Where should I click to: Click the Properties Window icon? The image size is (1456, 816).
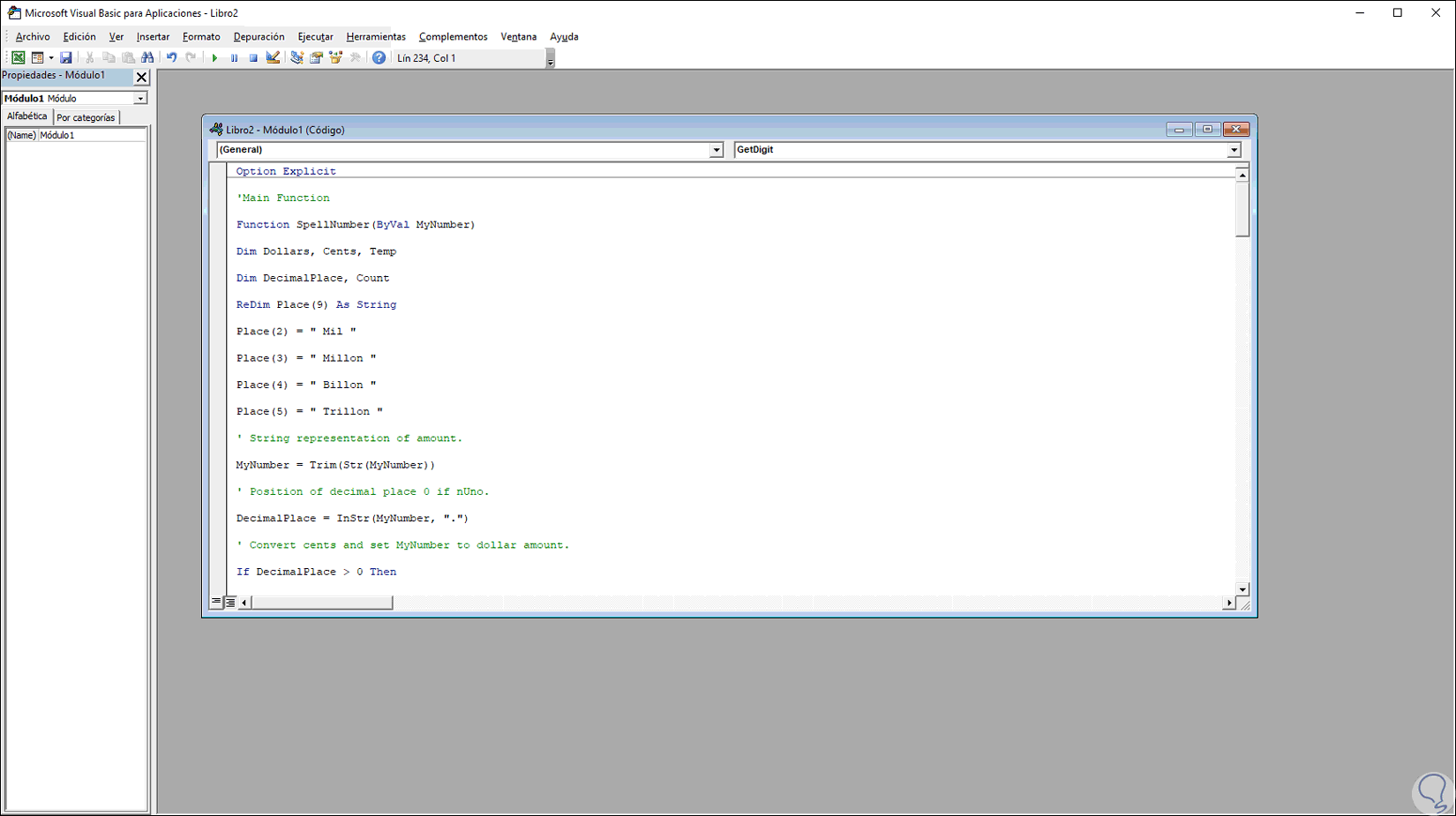[x=316, y=57]
